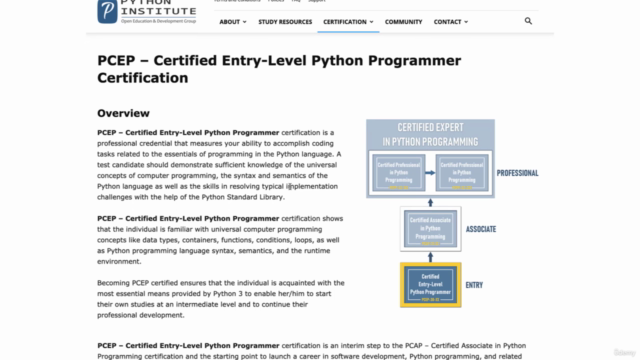Click the ASSOCIATE level label
The height and width of the screenshot is (360, 640).
tap(481, 229)
